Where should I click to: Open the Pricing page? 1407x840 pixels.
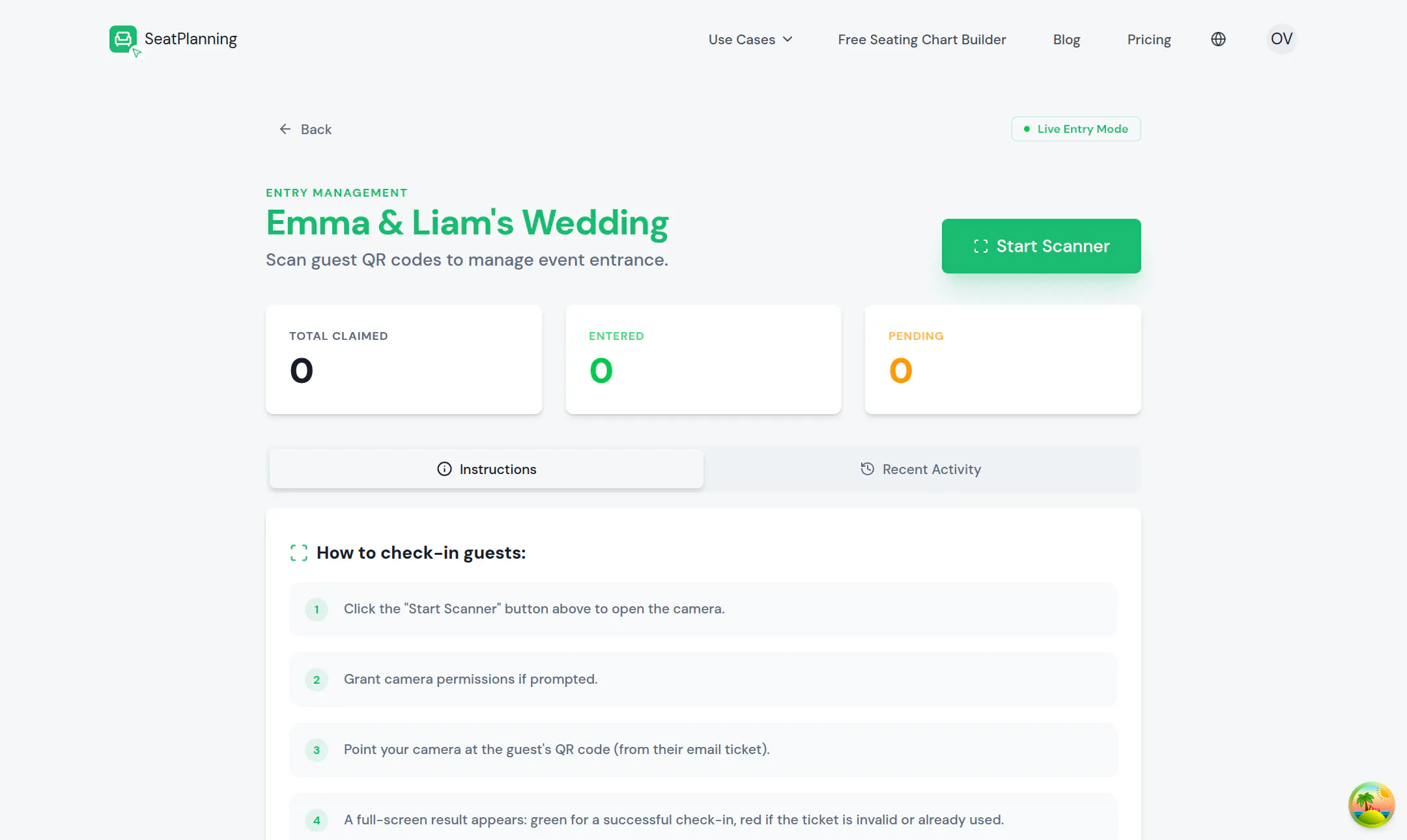click(x=1149, y=39)
